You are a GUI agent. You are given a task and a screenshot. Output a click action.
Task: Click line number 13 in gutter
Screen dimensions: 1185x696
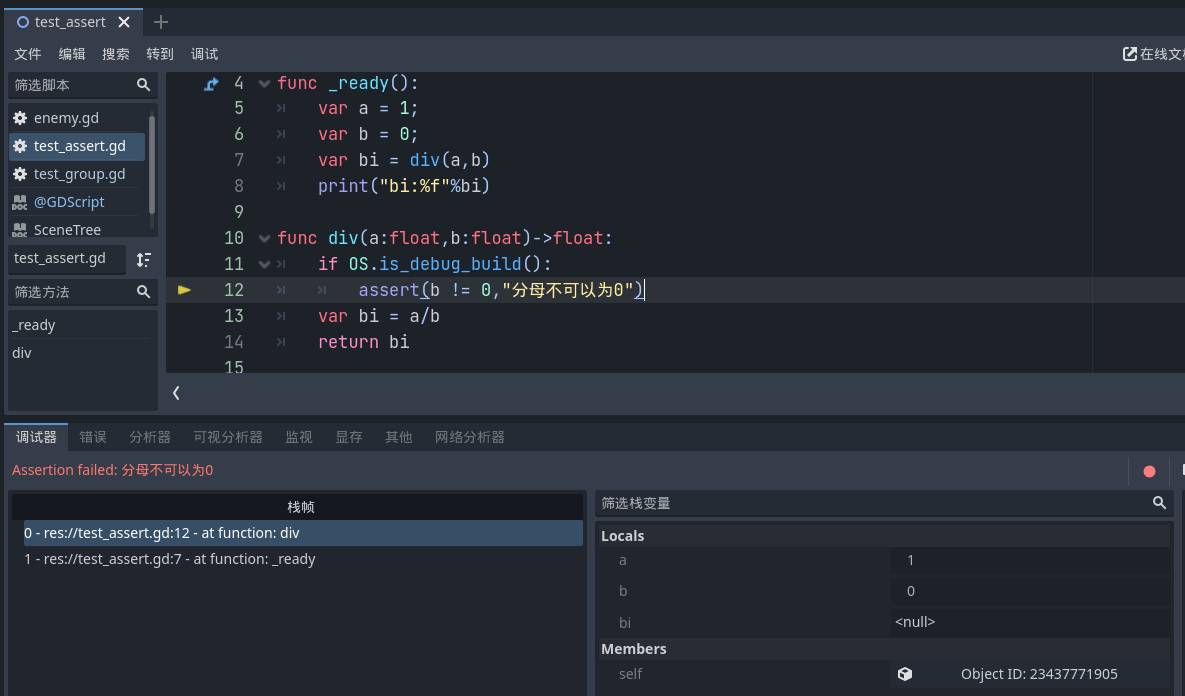click(234, 316)
